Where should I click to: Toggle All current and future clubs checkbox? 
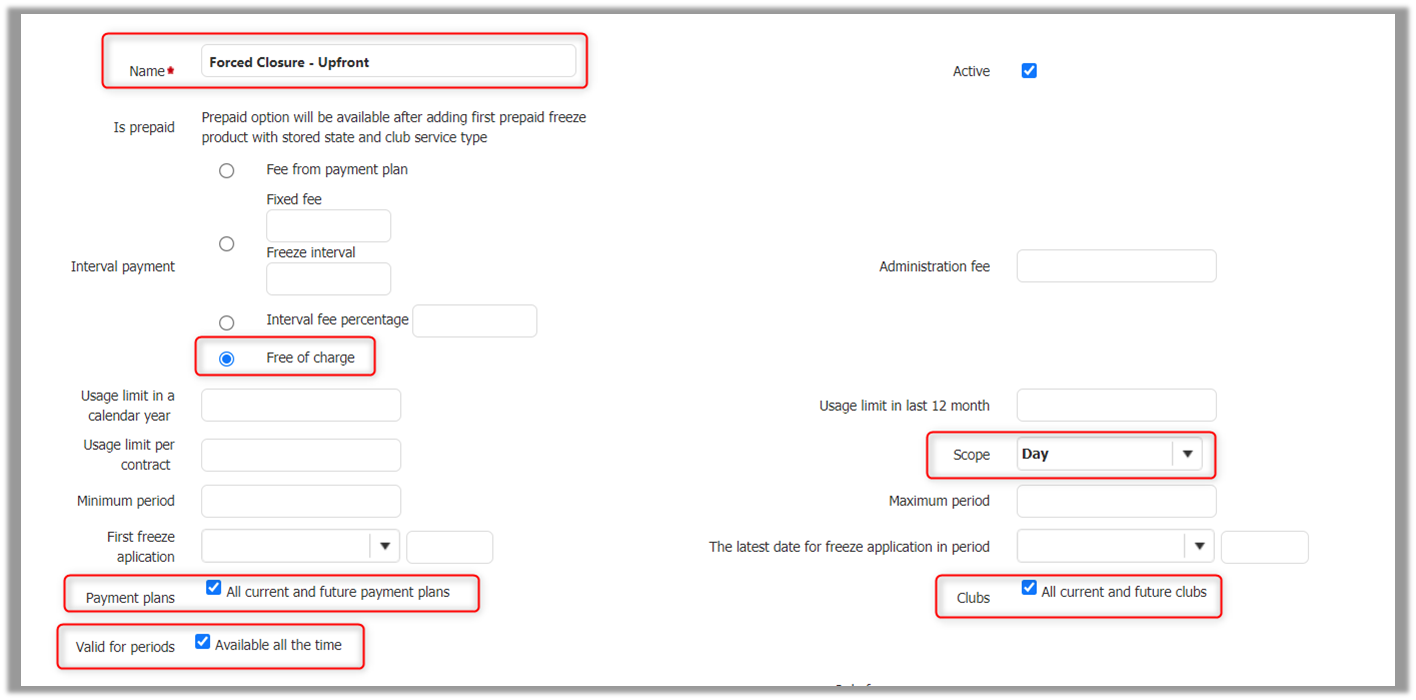point(1029,588)
